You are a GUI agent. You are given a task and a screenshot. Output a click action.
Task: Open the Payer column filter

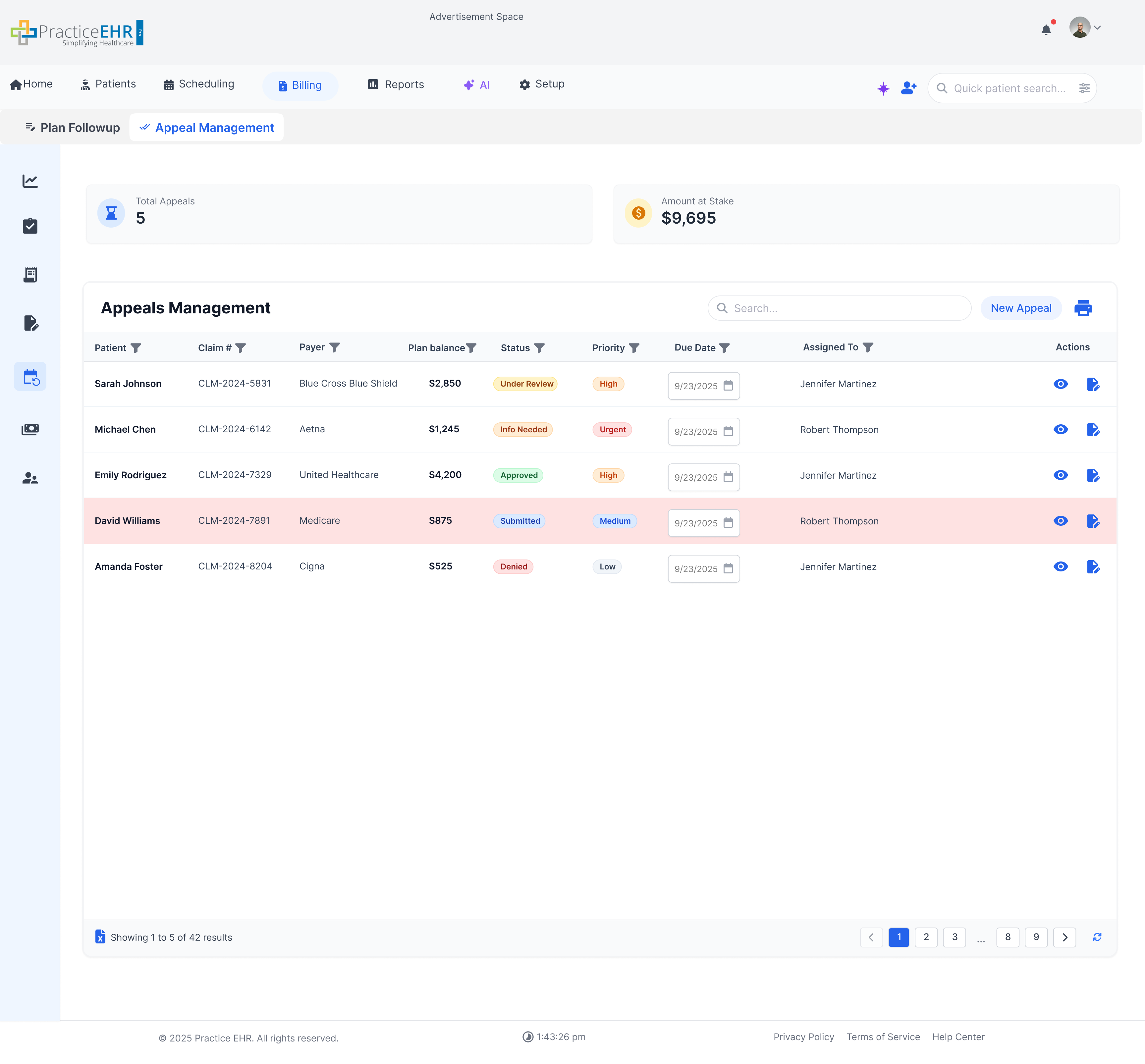coord(335,347)
